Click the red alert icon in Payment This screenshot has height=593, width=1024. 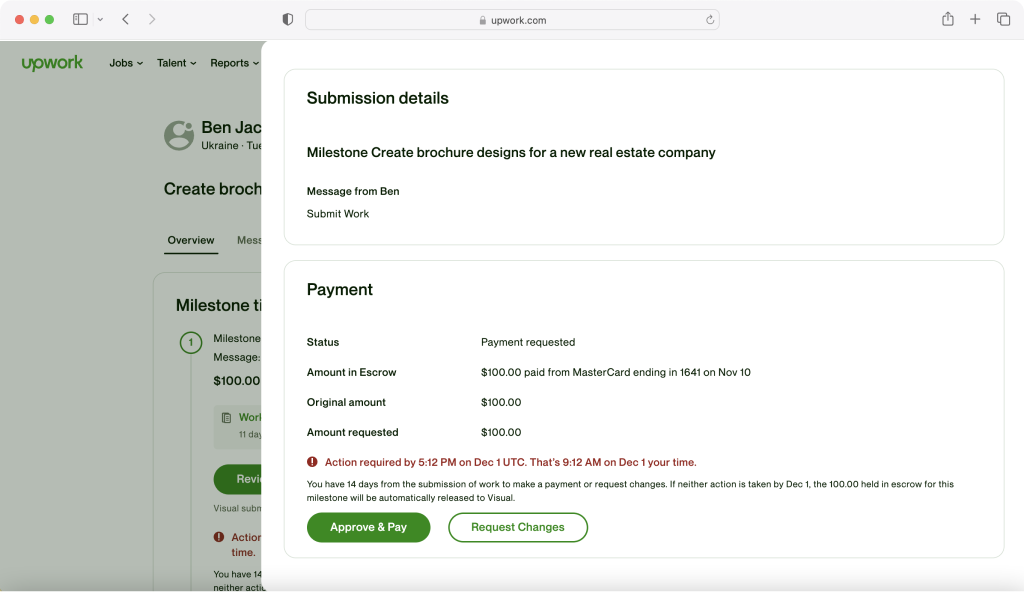[x=313, y=462]
